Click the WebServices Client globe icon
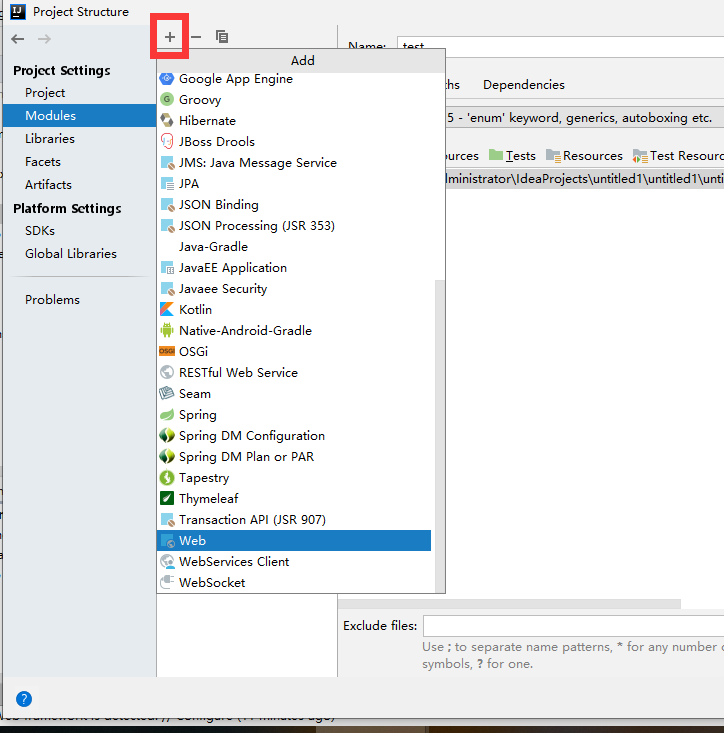This screenshot has height=733, width=724. click(167, 561)
